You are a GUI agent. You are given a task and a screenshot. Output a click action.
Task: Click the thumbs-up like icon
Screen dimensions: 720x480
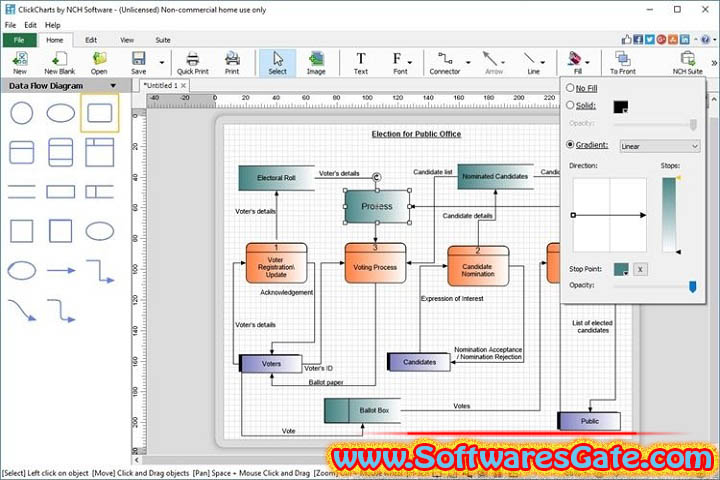[x=626, y=40]
